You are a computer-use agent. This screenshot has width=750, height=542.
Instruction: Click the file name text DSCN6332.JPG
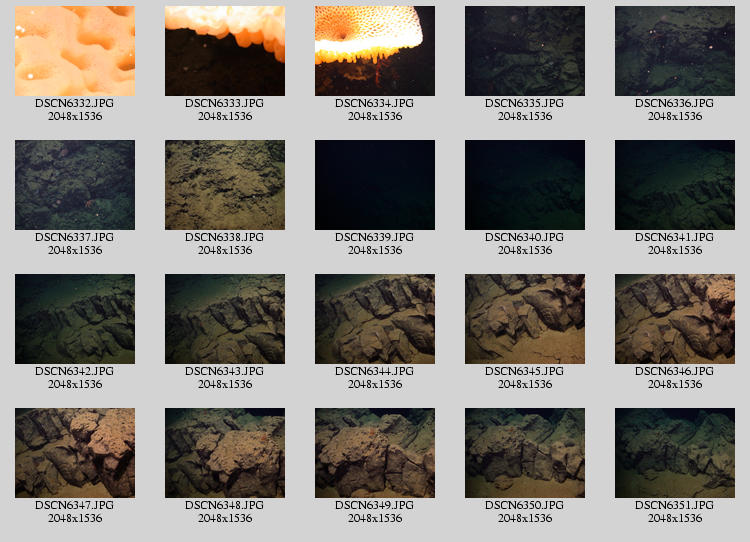point(75,103)
